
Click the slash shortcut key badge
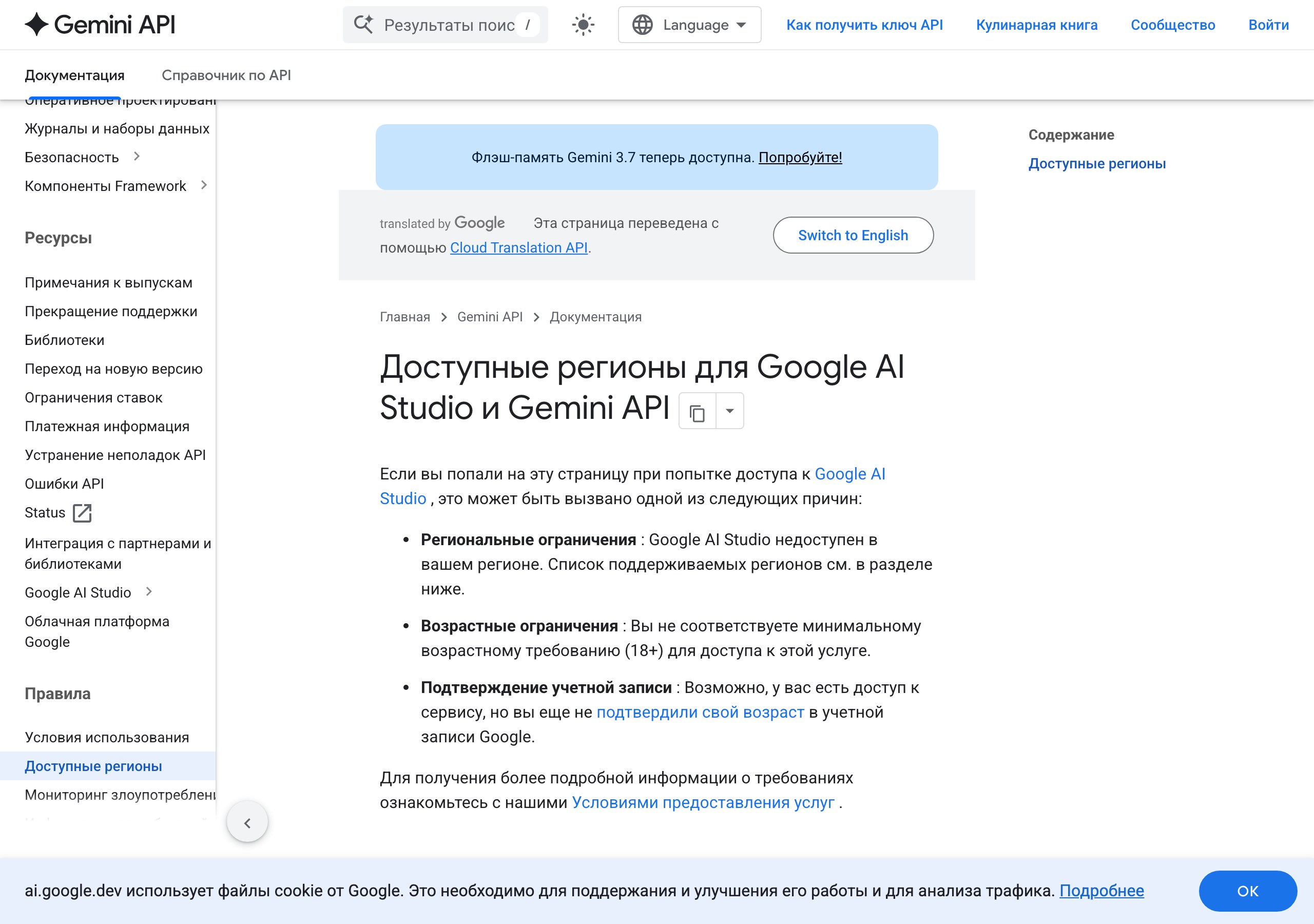click(527, 25)
